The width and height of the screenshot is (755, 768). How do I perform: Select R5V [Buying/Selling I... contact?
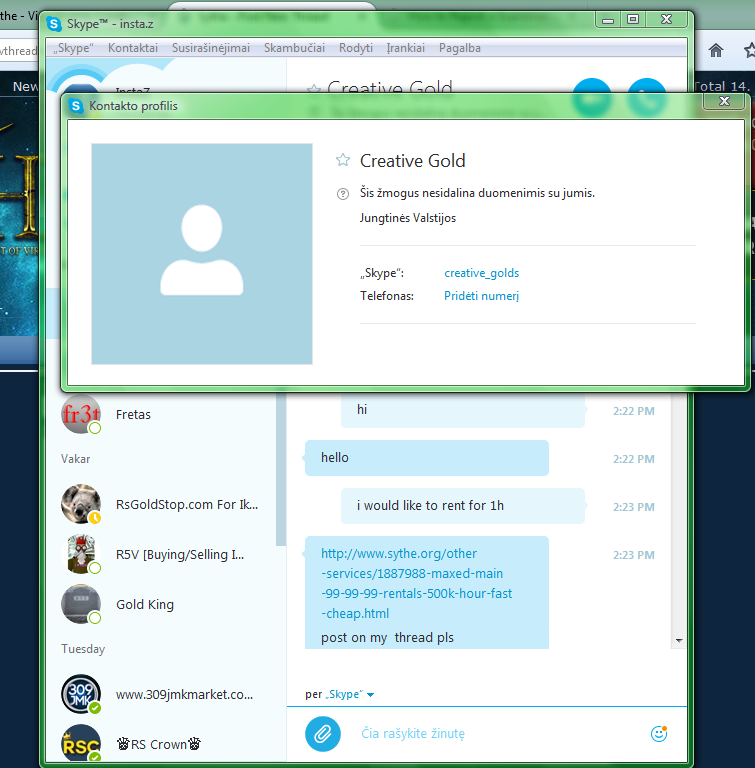tap(180, 554)
